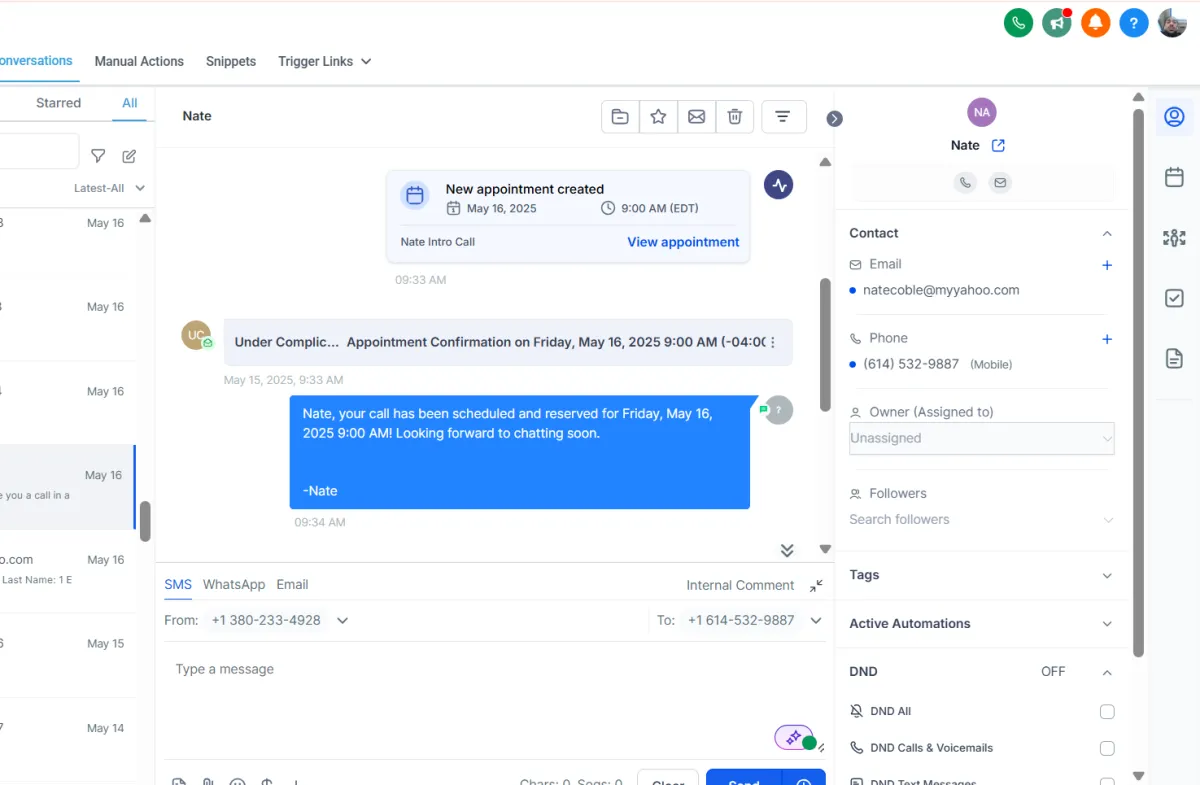The width and height of the screenshot is (1200, 785).
Task: Compose new message with pencil icon
Action: coord(129,155)
